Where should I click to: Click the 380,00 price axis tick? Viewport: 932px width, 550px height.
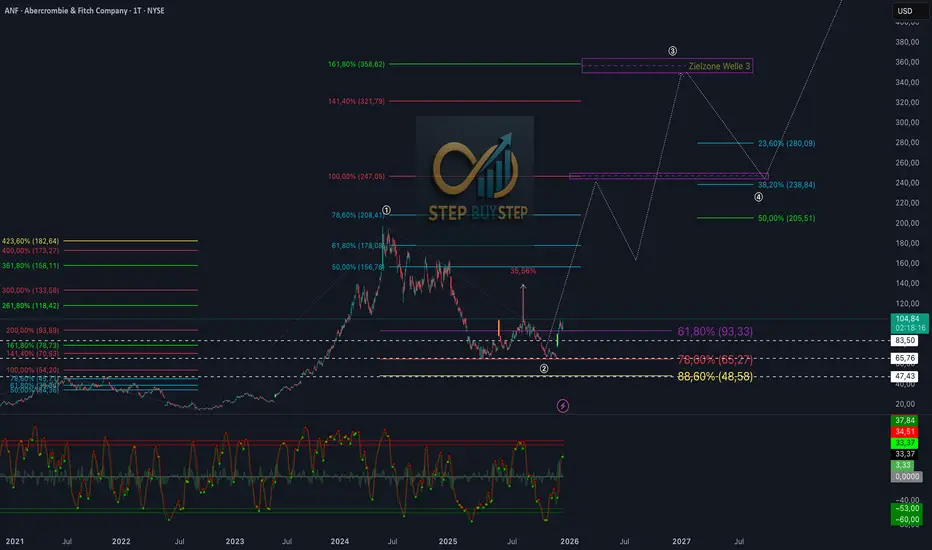[907, 42]
